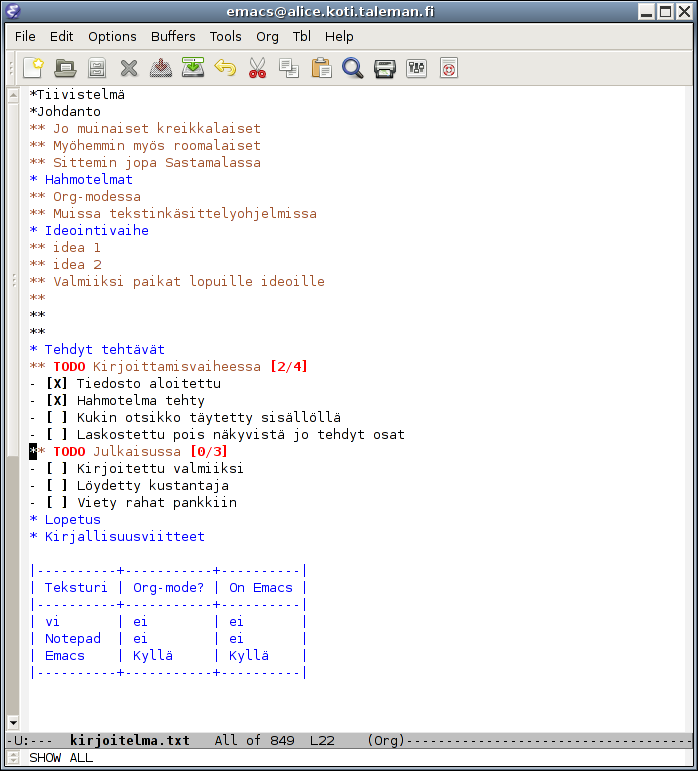Open Help using the lifebuoy icon
This screenshot has height=771, width=698.
[449, 68]
